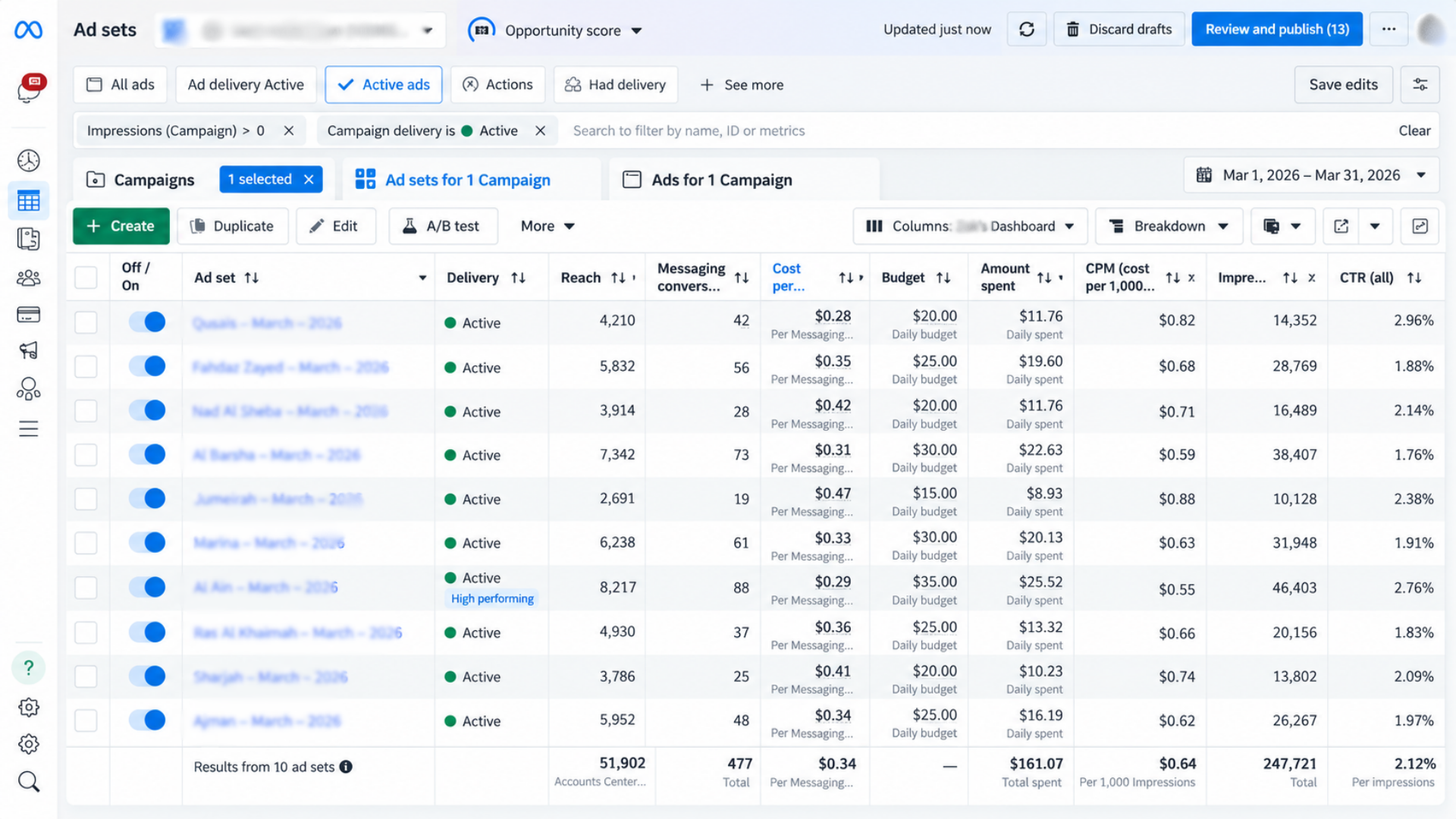Open the filter settings sliders icon

tap(1420, 85)
